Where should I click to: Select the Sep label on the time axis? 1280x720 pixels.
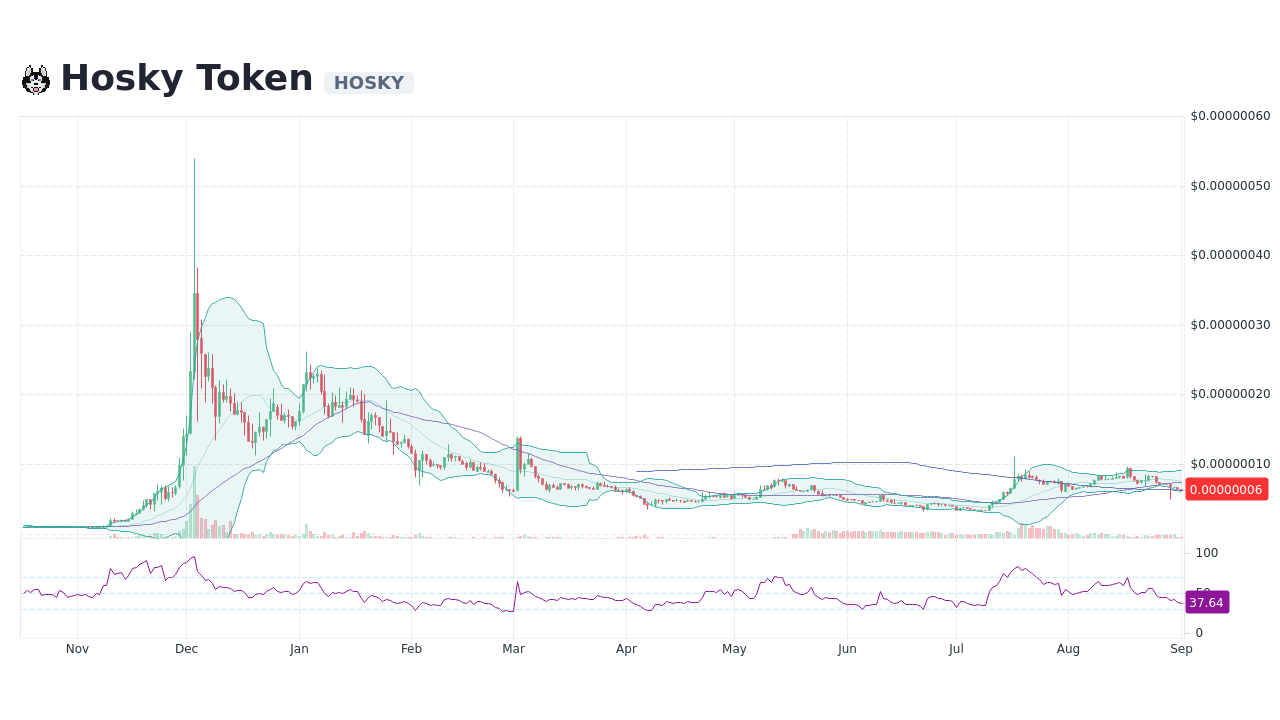click(x=1181, y=648)
